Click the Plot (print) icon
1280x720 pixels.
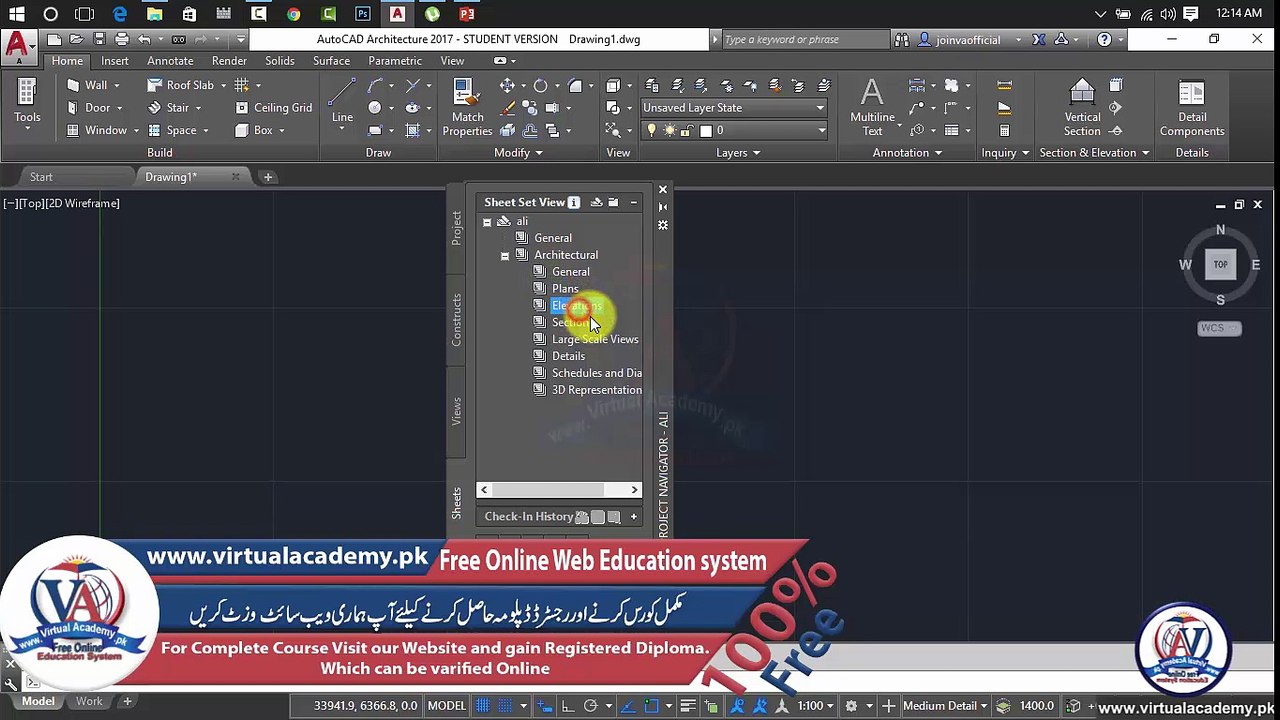(x=121, y=40)
